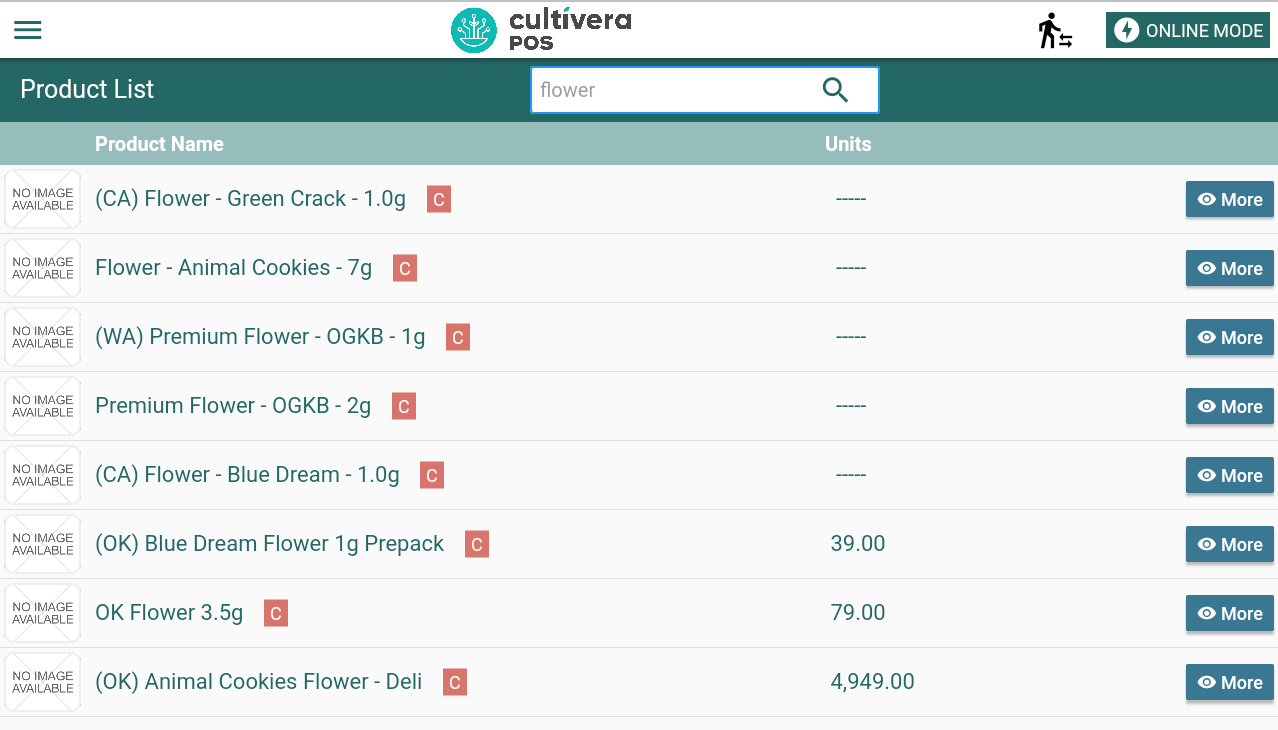The height and width of the screenshot is (730, 1278).
Task: Click thumbnail for Flower Animal Cookies 7g
Action: (43, 268)
